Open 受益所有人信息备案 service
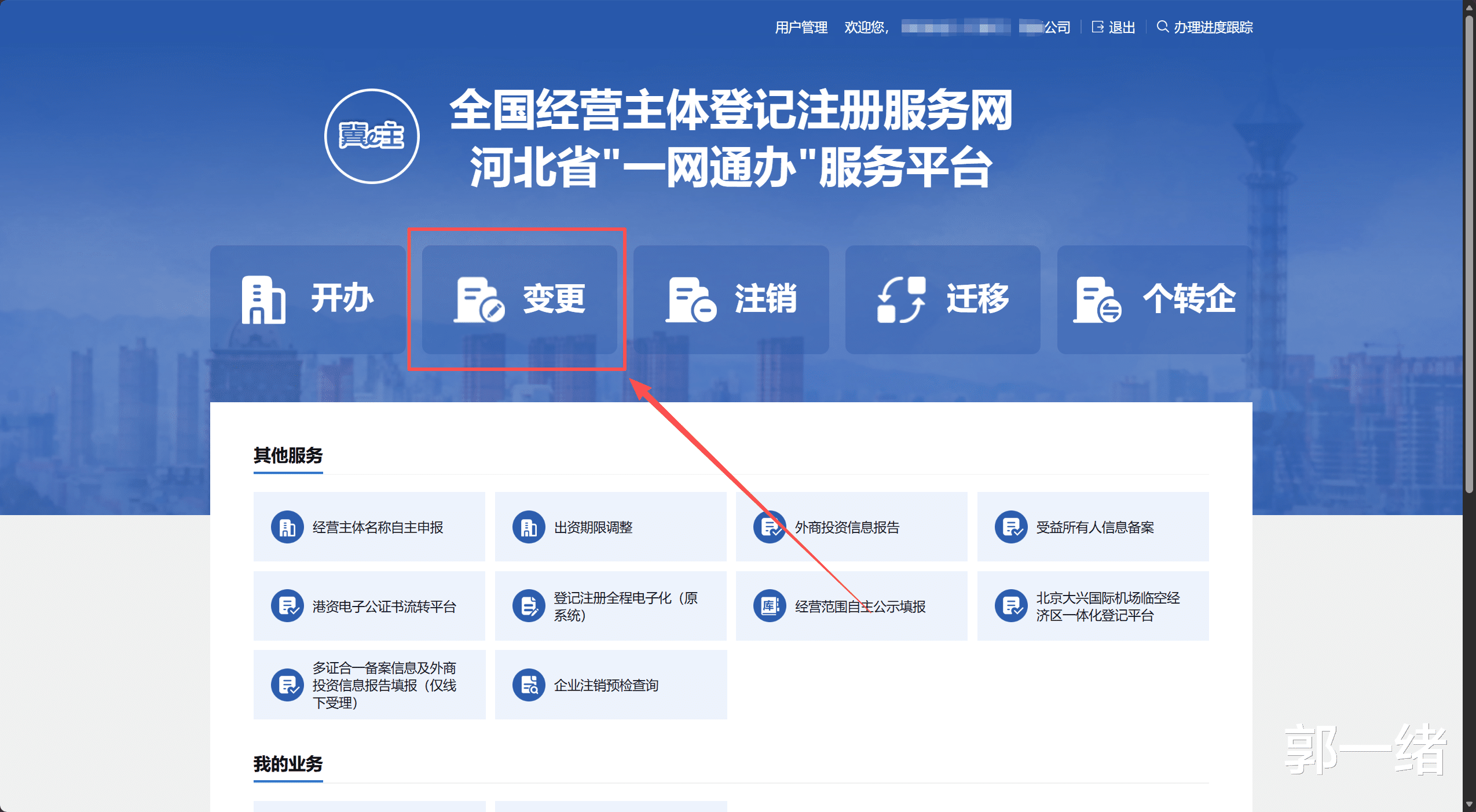This screenshot has height=812, width=1476. 1094,527
